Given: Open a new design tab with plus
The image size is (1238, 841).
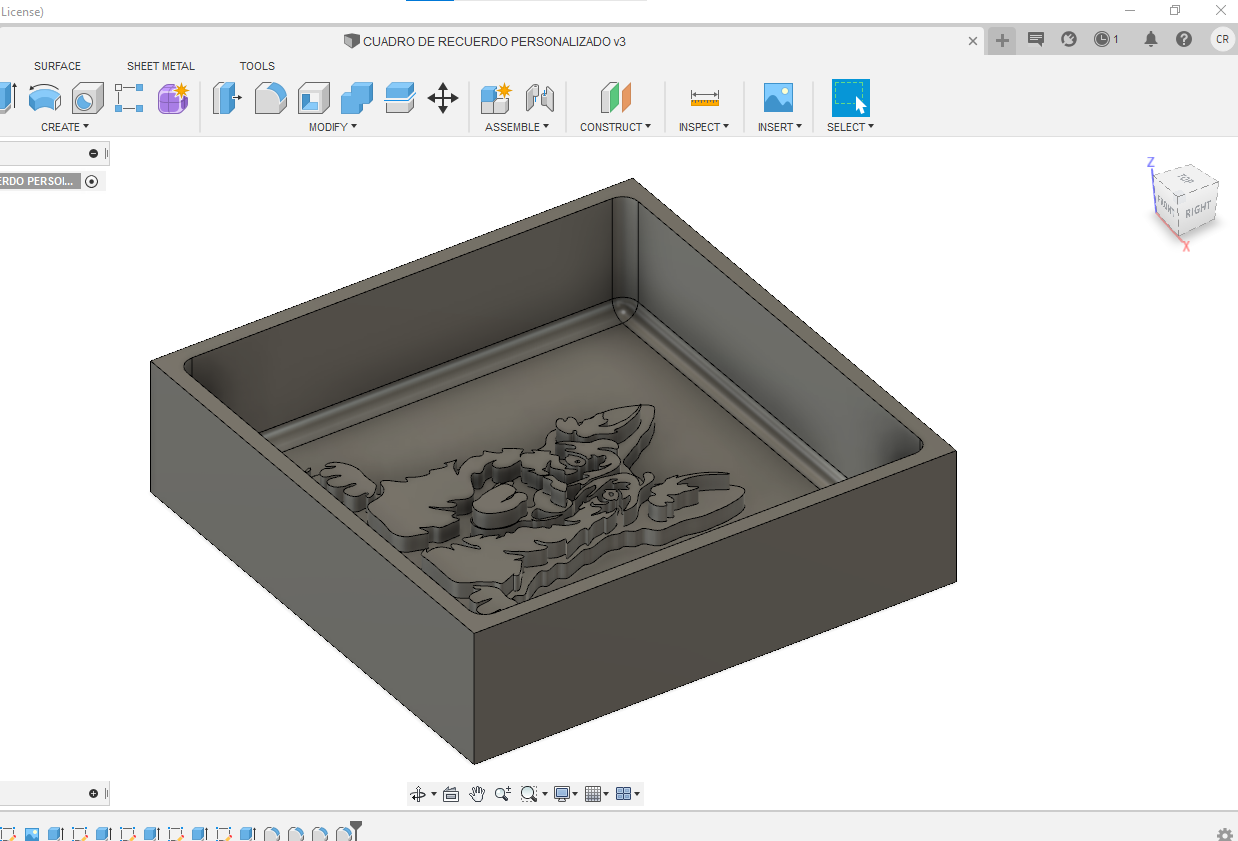Looking at the screenshot, I should (x=1002, y=41).
